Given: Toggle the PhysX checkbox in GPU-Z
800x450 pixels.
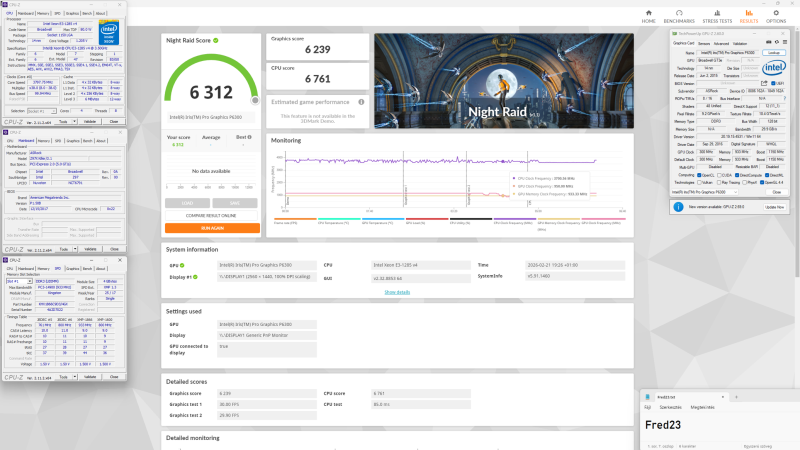Looking at the screenshot, I should pos(744,183).
